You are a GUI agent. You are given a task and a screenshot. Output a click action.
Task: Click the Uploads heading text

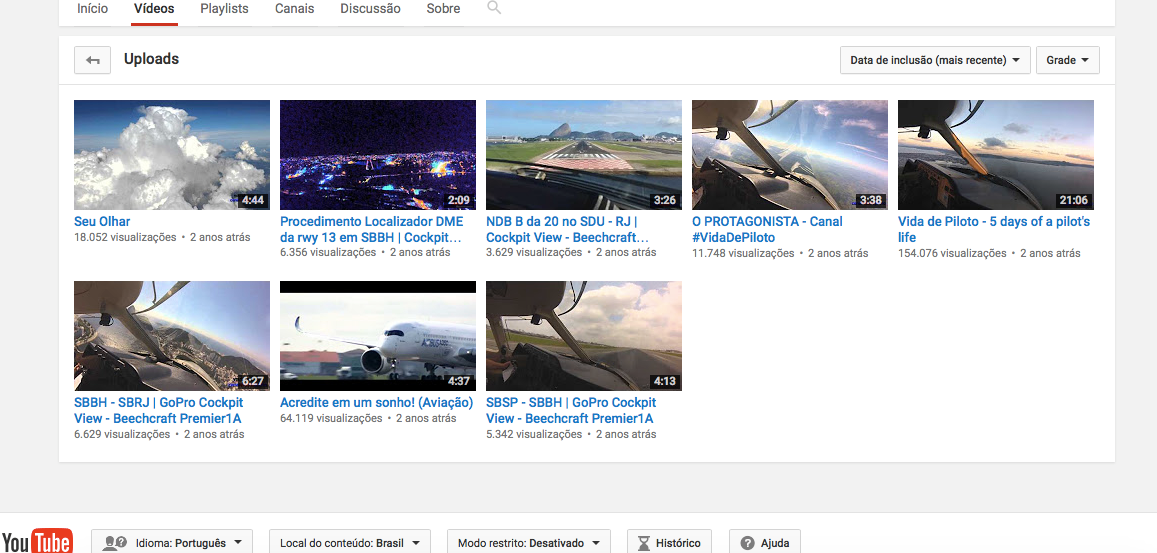pyautogui.click(x=151, y=59)
